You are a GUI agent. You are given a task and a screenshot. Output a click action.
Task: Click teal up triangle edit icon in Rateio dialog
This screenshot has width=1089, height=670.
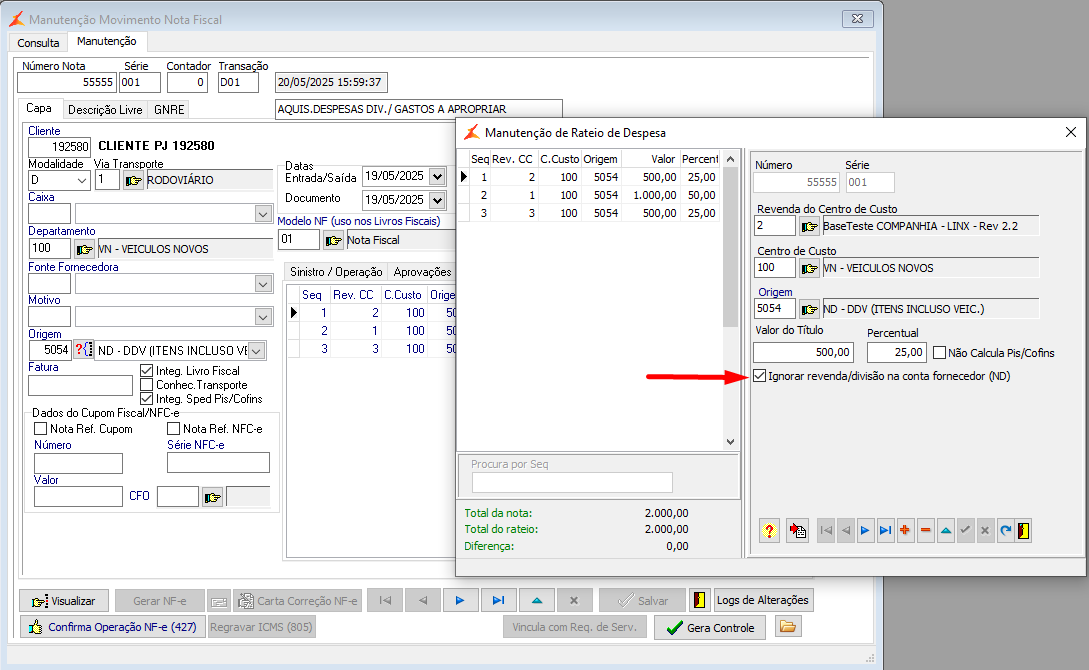point(945,531)
